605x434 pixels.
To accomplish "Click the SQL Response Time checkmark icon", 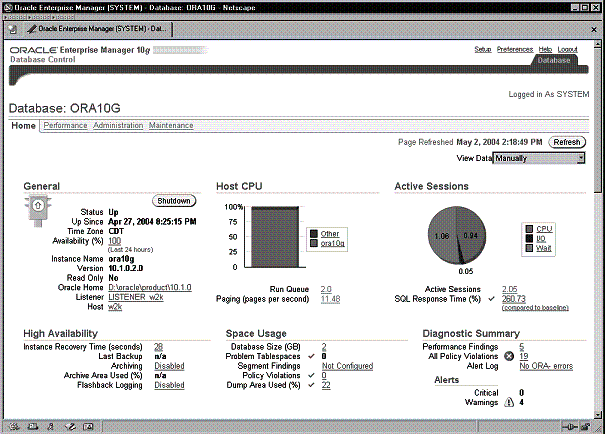I will click(x=491, y=299).
